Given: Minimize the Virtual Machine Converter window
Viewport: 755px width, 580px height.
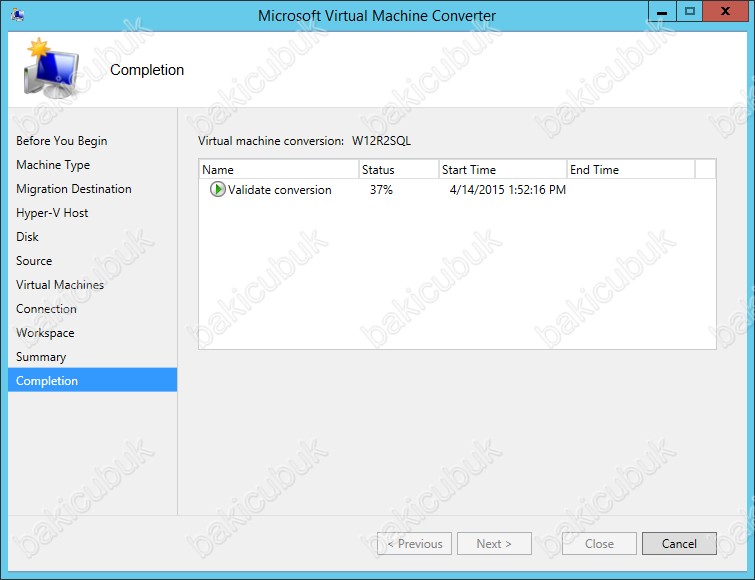Looking at the screenshot, I should [x=663, y=12].
